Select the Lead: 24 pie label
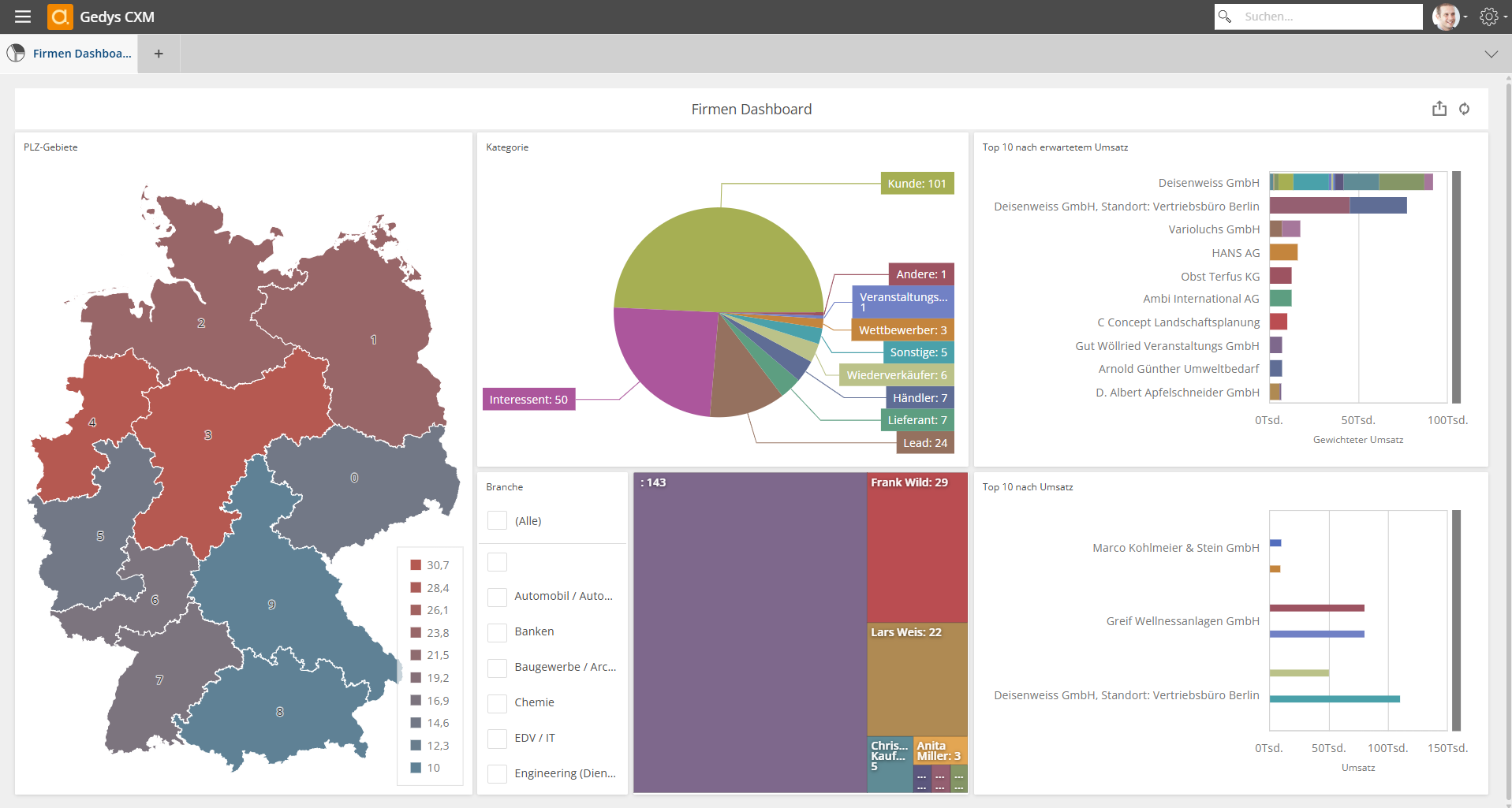1512x808 pixels. point(925,442)
